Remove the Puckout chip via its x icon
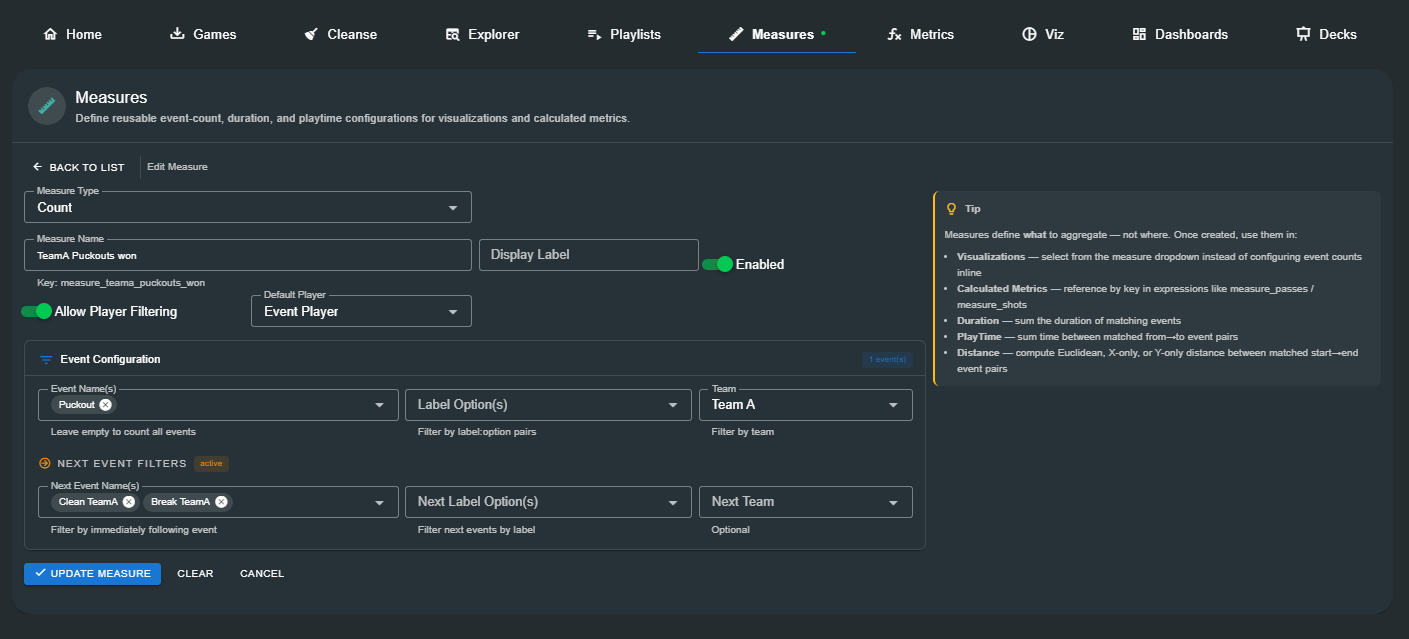 coord(105,405)
